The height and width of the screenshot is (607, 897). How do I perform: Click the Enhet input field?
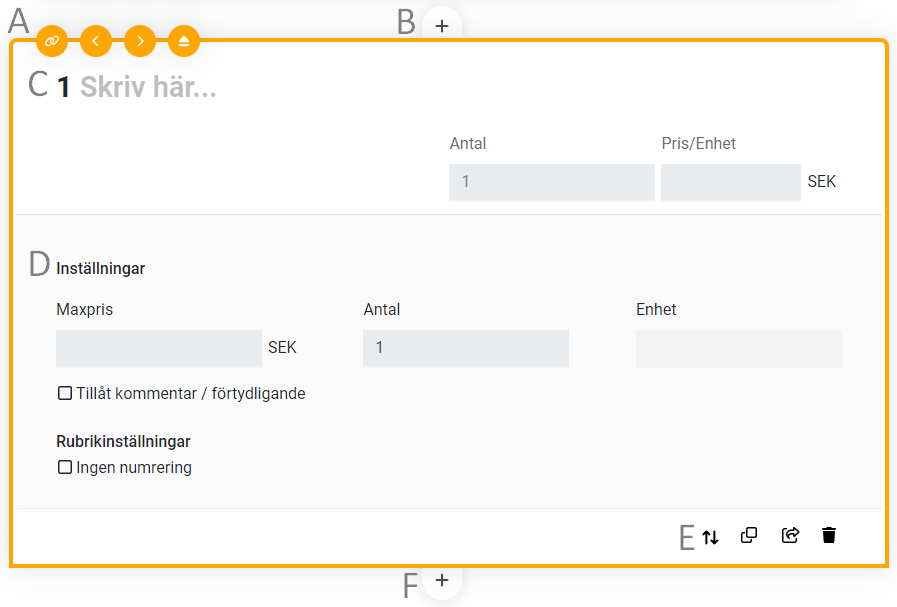pyautogui.click(x=738, y=348)
